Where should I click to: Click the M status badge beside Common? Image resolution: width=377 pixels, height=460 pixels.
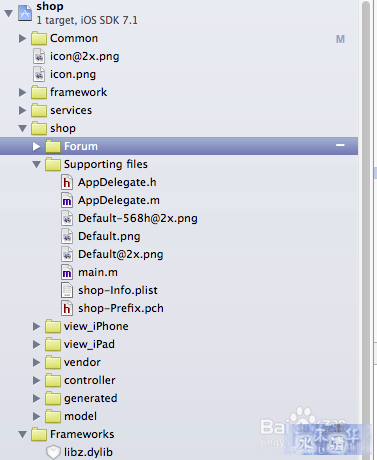pos(340,39)
